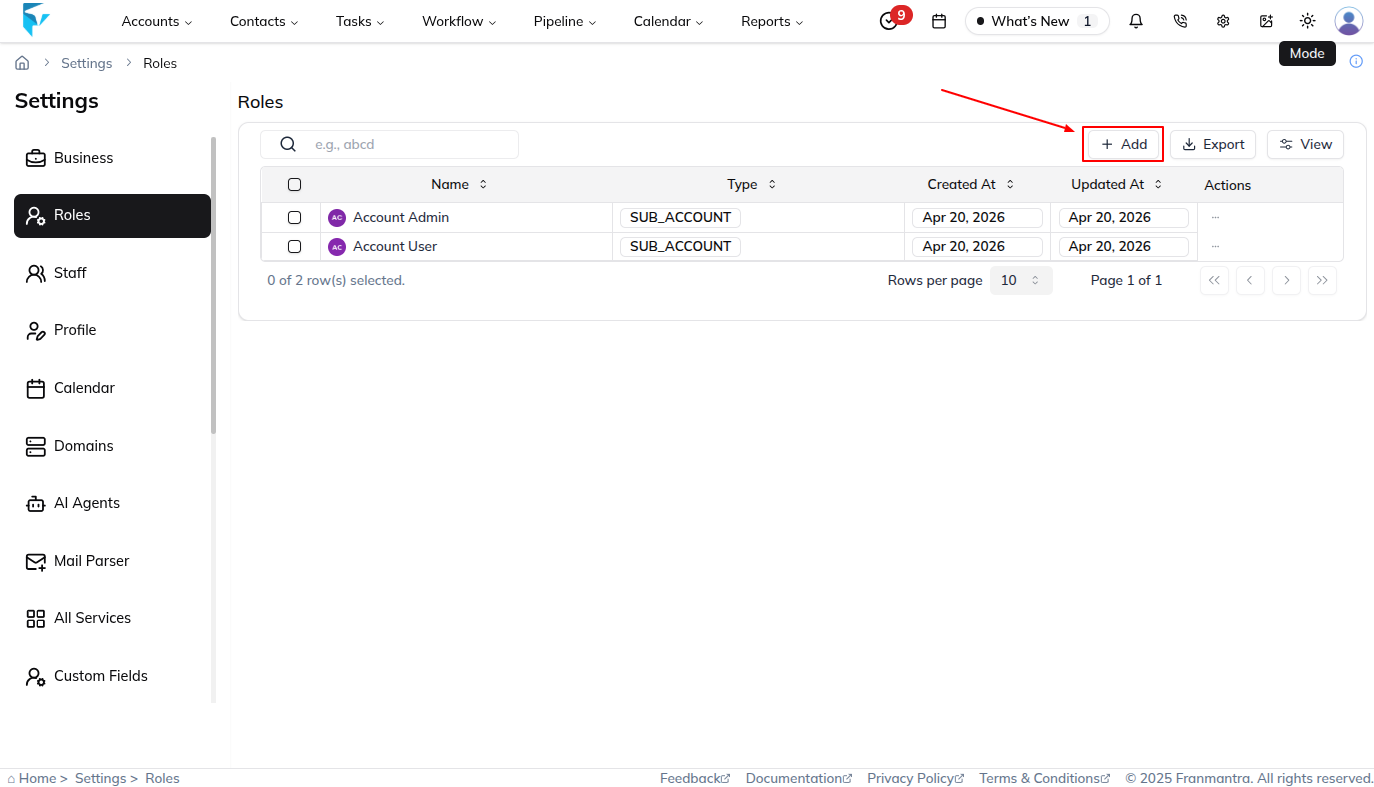The height and width of the screenshot is (787, 1374).
Task: Click the Actions column header
Action: (x=1227, y=186)
